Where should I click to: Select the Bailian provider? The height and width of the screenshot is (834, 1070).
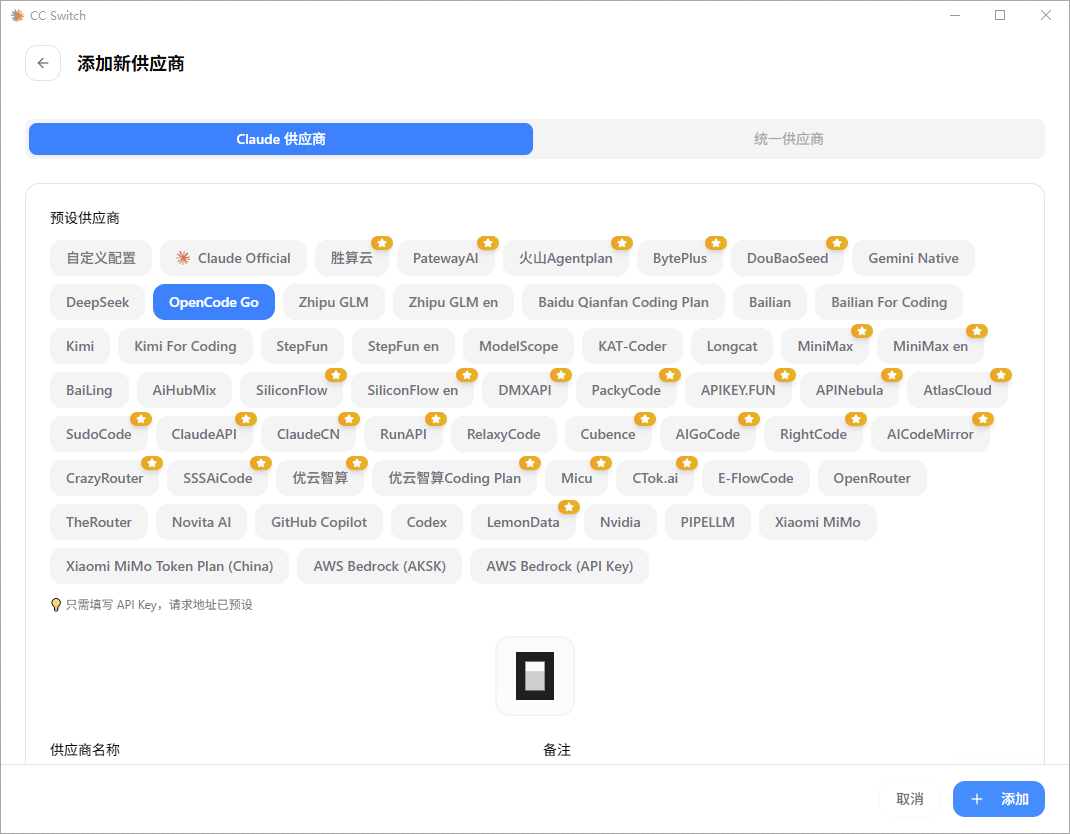(x=770, y=302)
